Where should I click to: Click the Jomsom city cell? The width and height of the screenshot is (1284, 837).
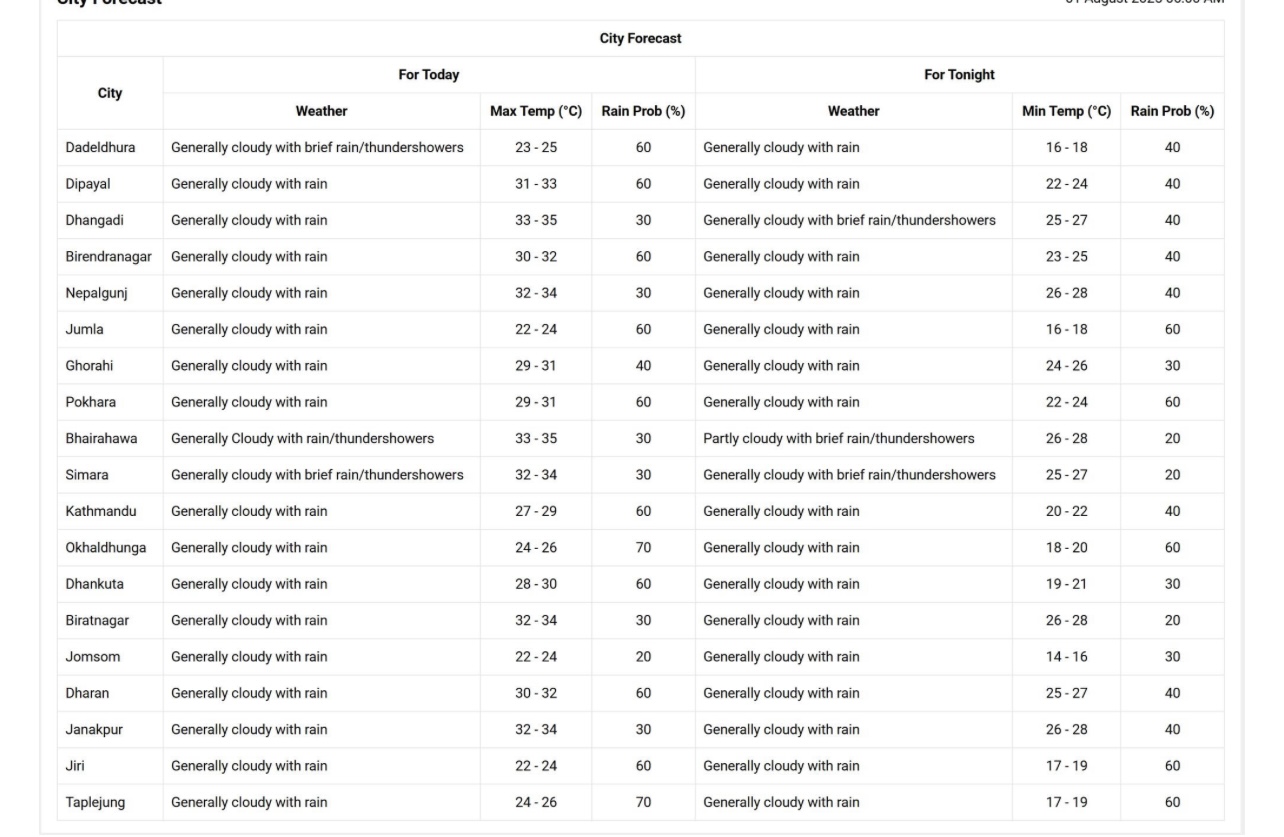(91, 657)
